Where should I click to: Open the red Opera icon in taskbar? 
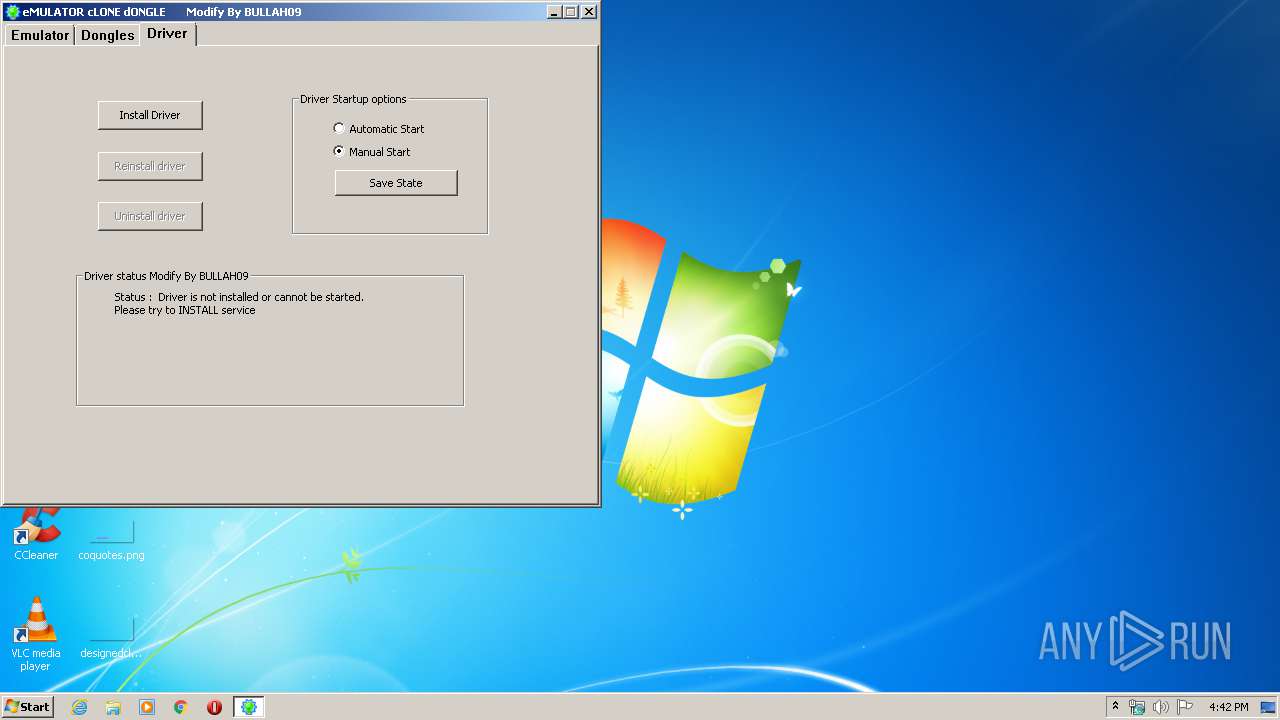coord(214,707)
